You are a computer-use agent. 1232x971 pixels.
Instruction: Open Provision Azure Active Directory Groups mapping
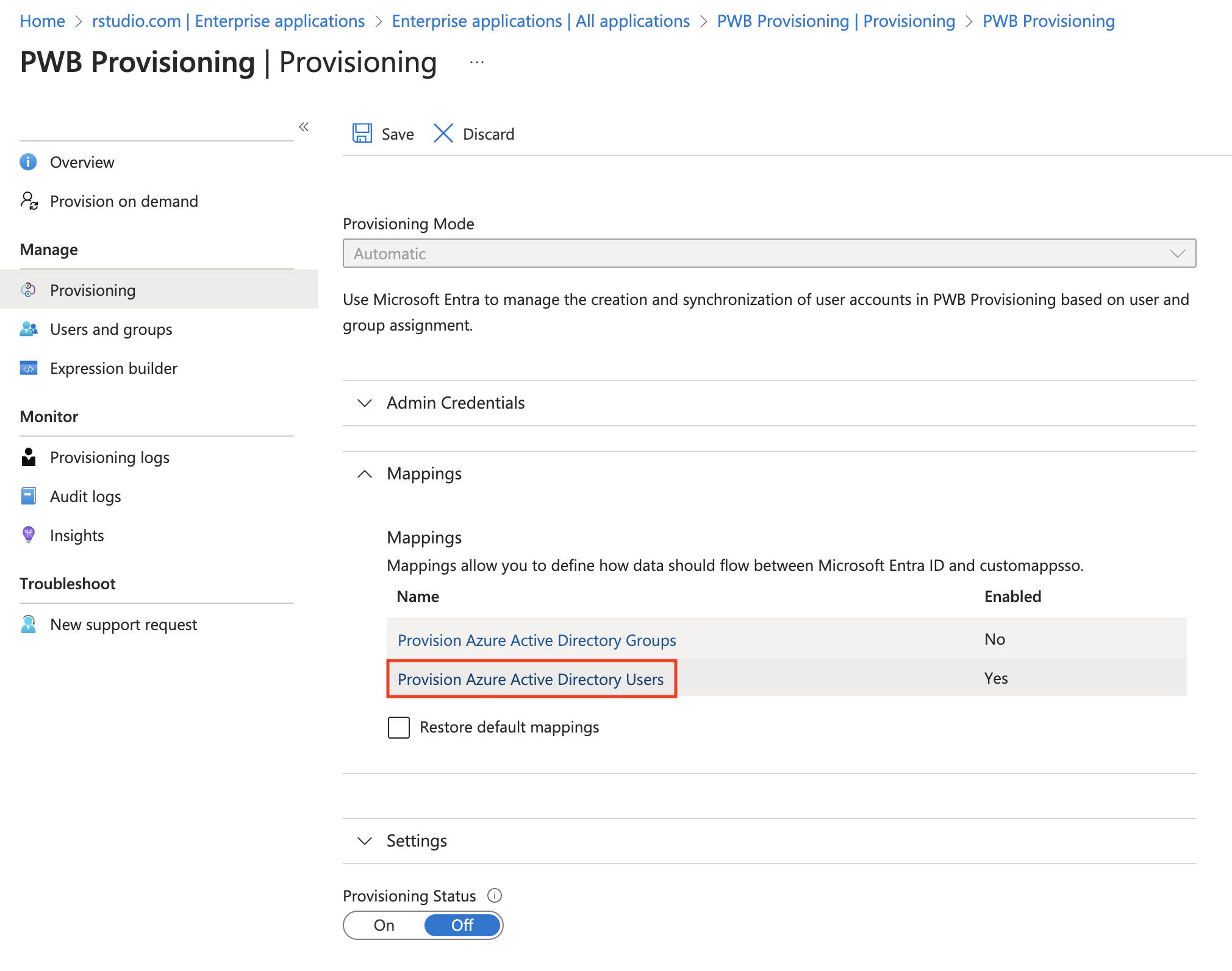(537, 640)
